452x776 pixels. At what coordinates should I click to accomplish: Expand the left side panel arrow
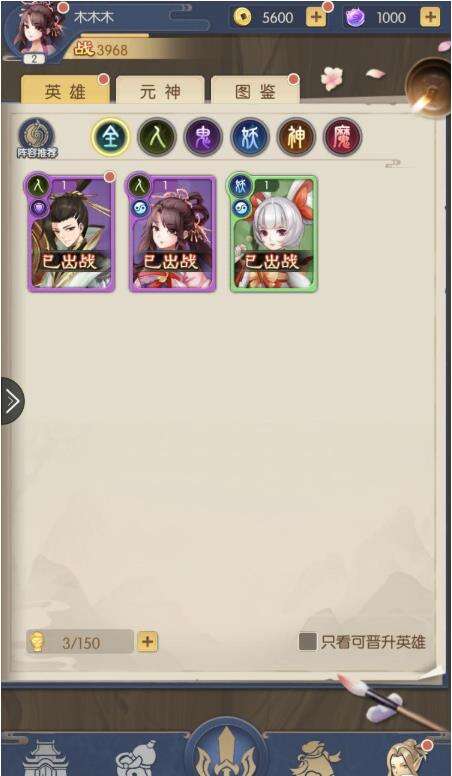pyautogui.click(x=12, y=401)
